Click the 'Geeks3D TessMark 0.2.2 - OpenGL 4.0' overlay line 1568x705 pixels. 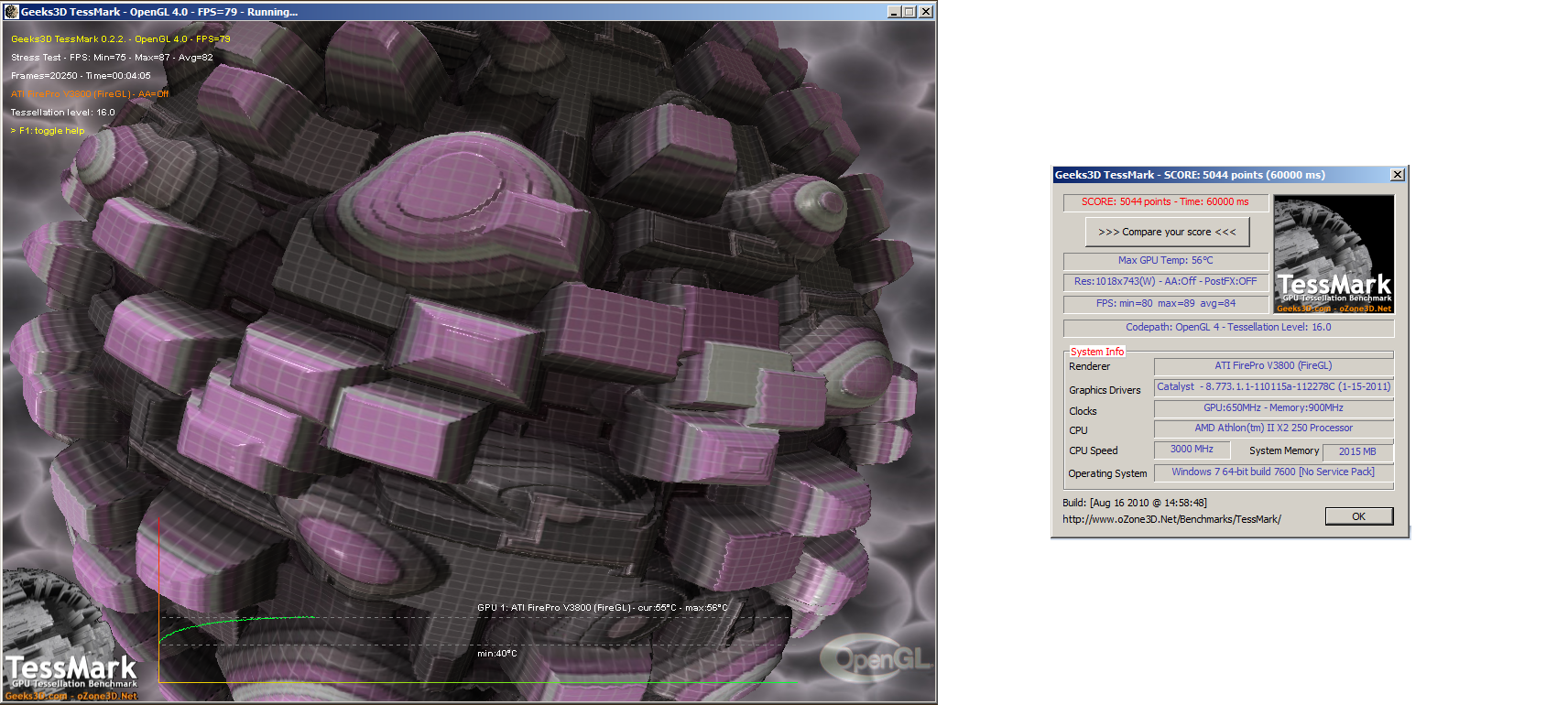[121, 39]
